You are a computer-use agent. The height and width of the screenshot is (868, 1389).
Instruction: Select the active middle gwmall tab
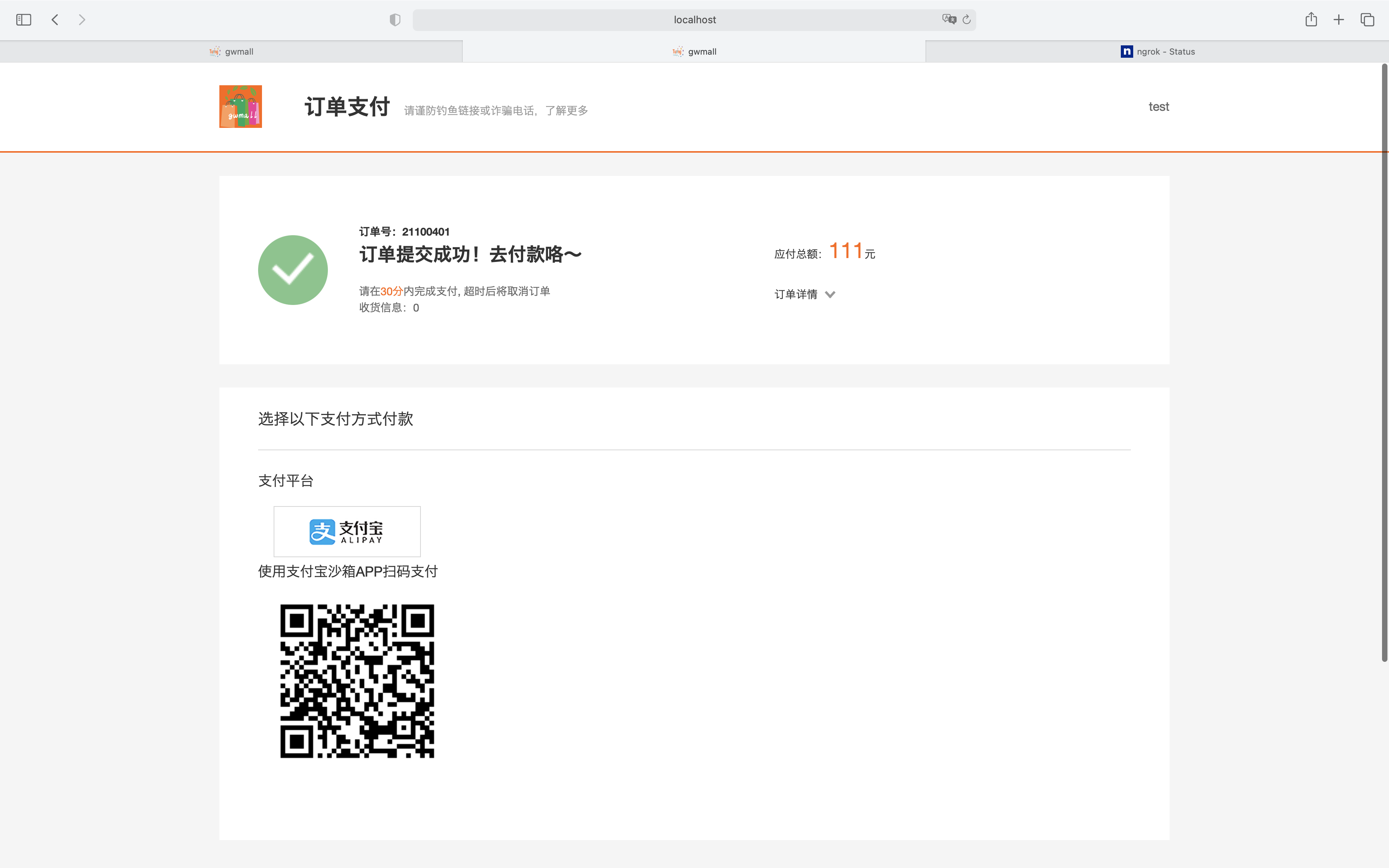(x=694, y=52)
